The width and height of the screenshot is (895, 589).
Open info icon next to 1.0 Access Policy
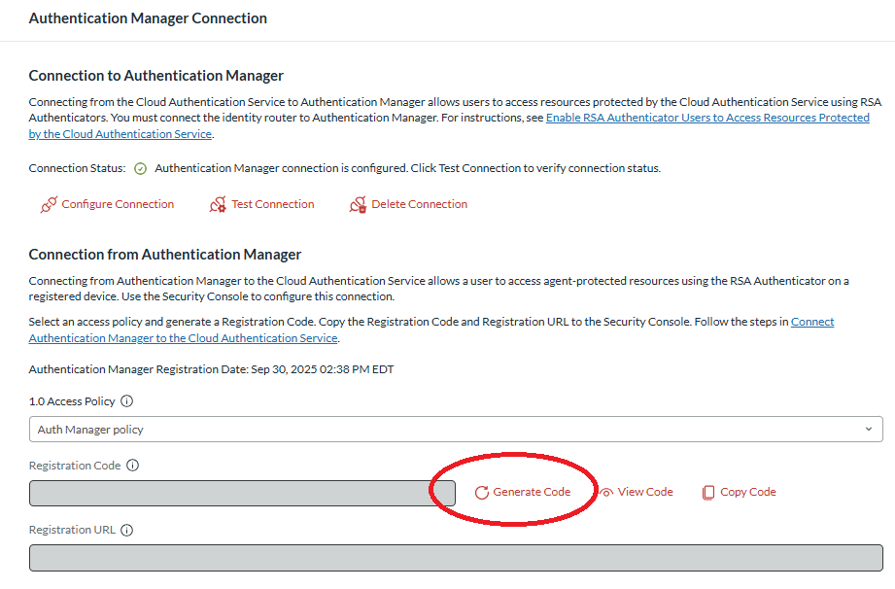coord(127,401)
